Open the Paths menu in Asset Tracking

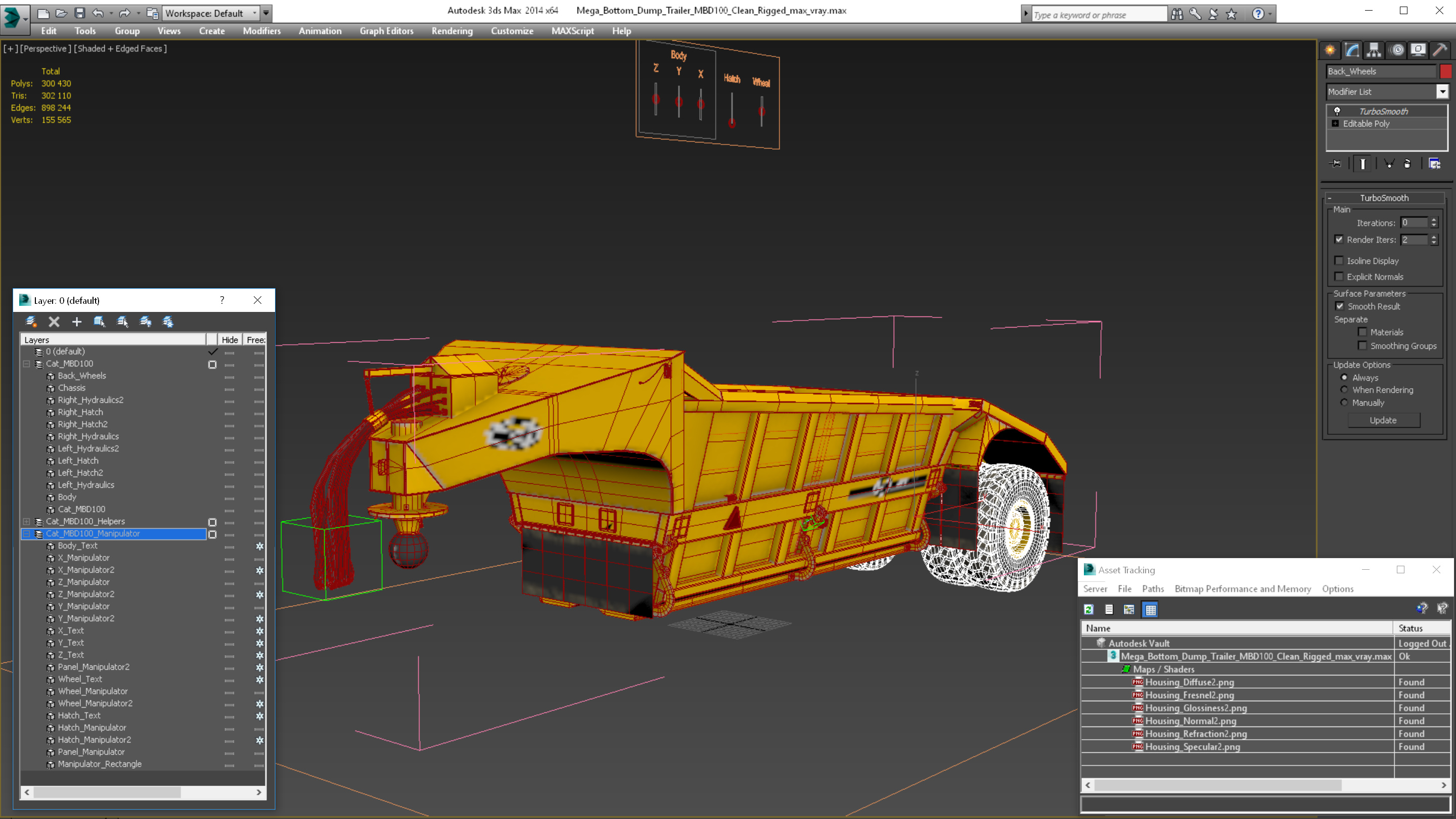[x=1153, y=588]
